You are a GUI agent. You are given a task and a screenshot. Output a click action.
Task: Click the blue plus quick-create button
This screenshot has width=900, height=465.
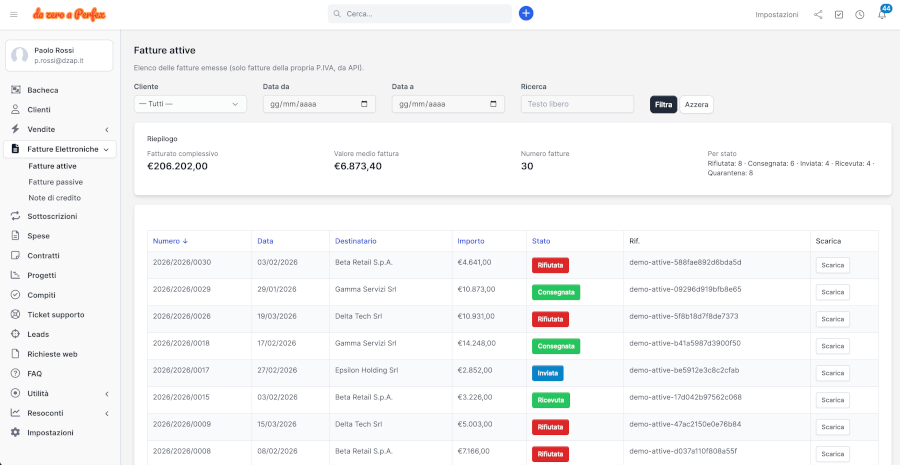click(526, 14)
